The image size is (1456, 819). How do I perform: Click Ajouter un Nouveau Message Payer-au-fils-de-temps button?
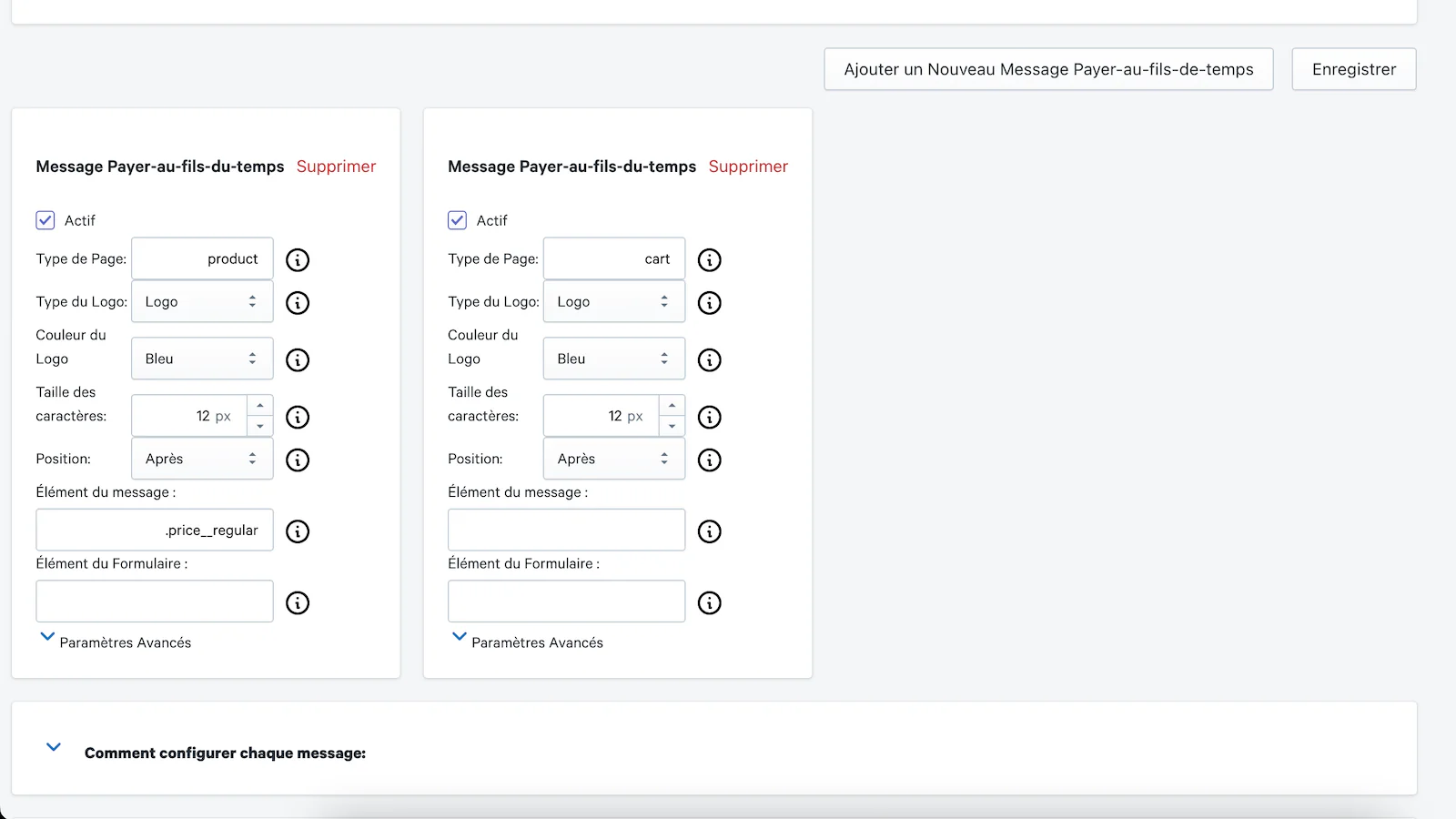pyautogui.click(x=1048, y=69)
